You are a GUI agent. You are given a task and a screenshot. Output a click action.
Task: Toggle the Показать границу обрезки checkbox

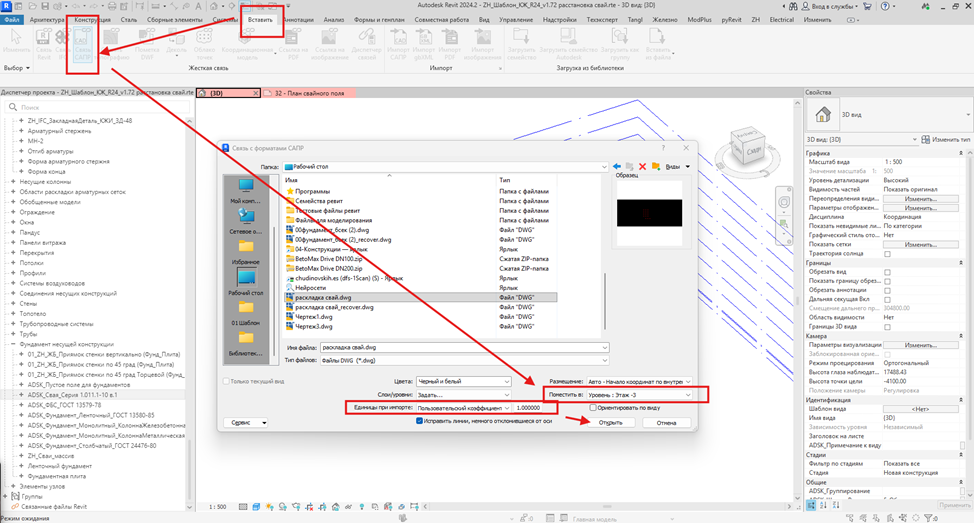(887, 281)
